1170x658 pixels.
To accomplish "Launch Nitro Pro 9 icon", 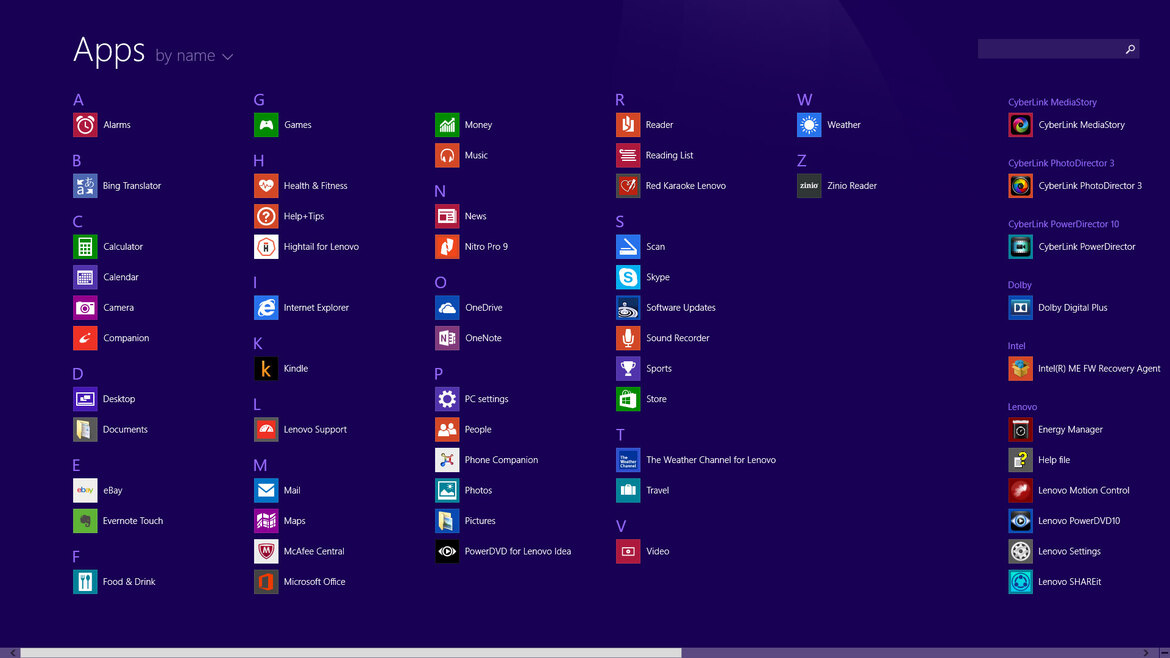I will [x=447, y=246].
